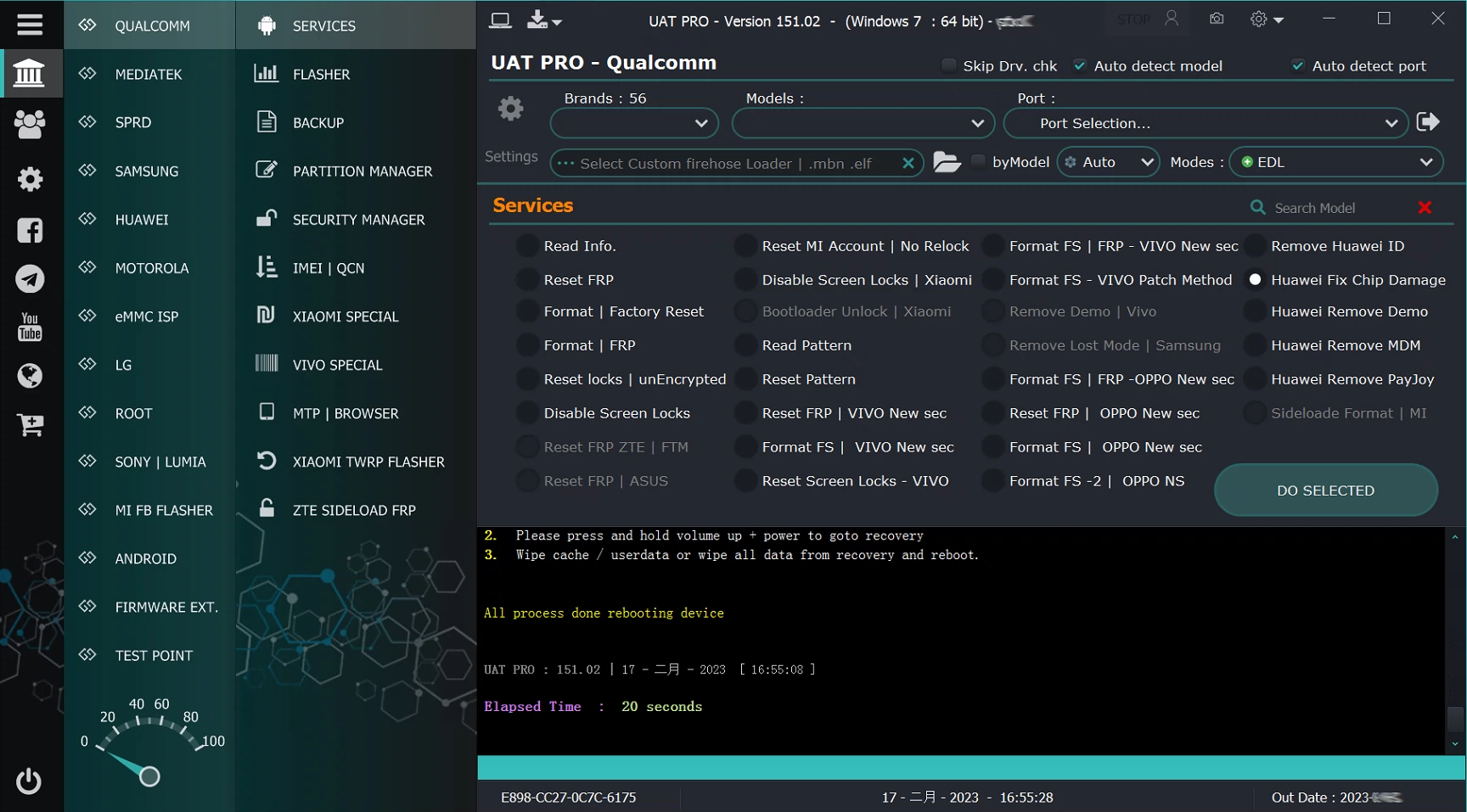Image resolution: width=1467 pixels, height=812 pixels.
Task: Enable Skip Drv. chk checkbox
Action: point(949,66)
